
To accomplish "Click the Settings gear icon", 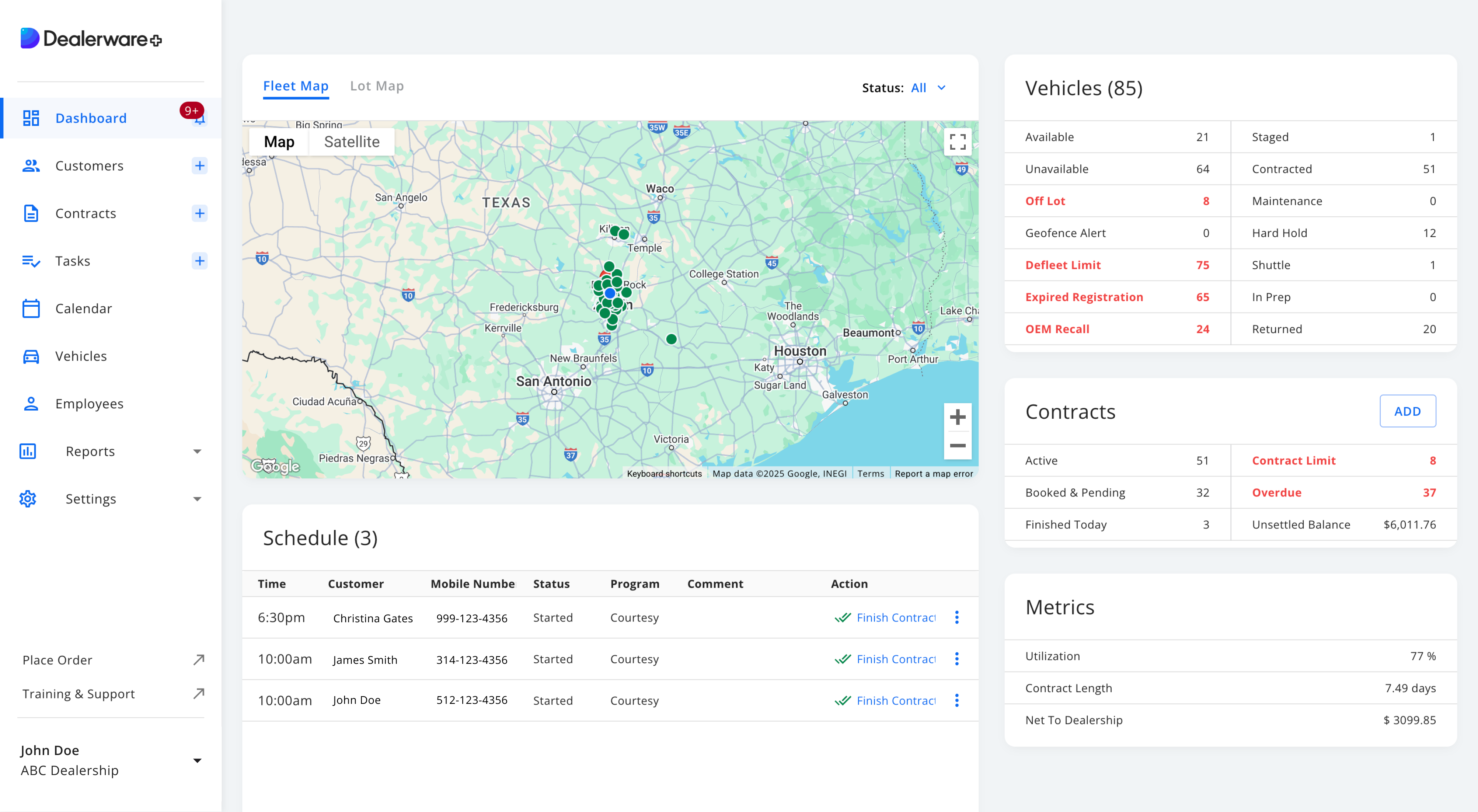I will [27, 499].
